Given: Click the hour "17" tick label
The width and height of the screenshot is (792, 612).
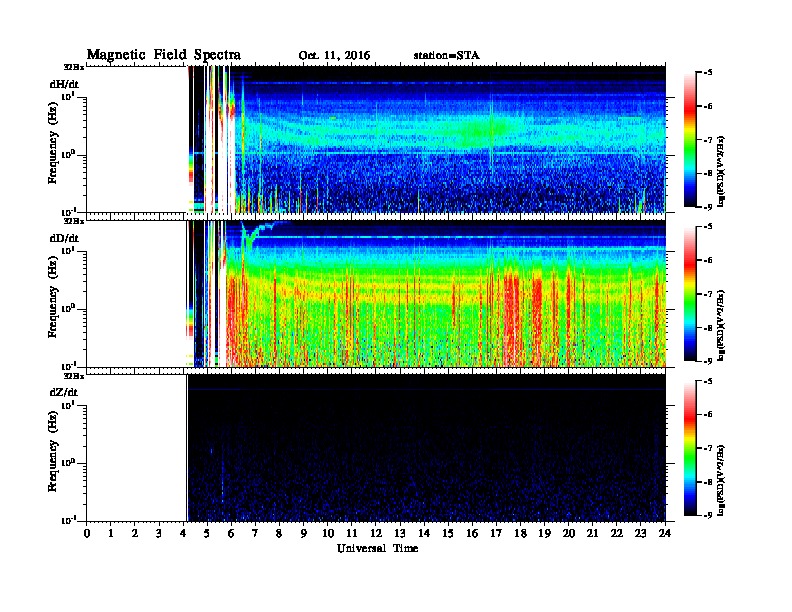Looking at the screenshot, I should click(497, 533).
